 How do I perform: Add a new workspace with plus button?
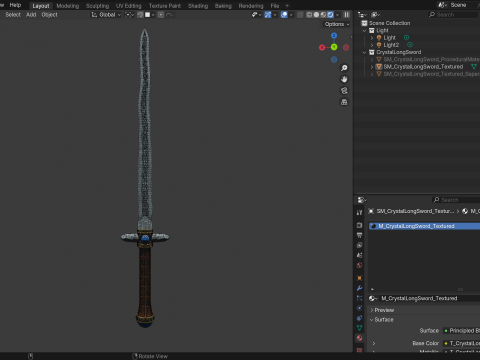[x=287, y=6]
